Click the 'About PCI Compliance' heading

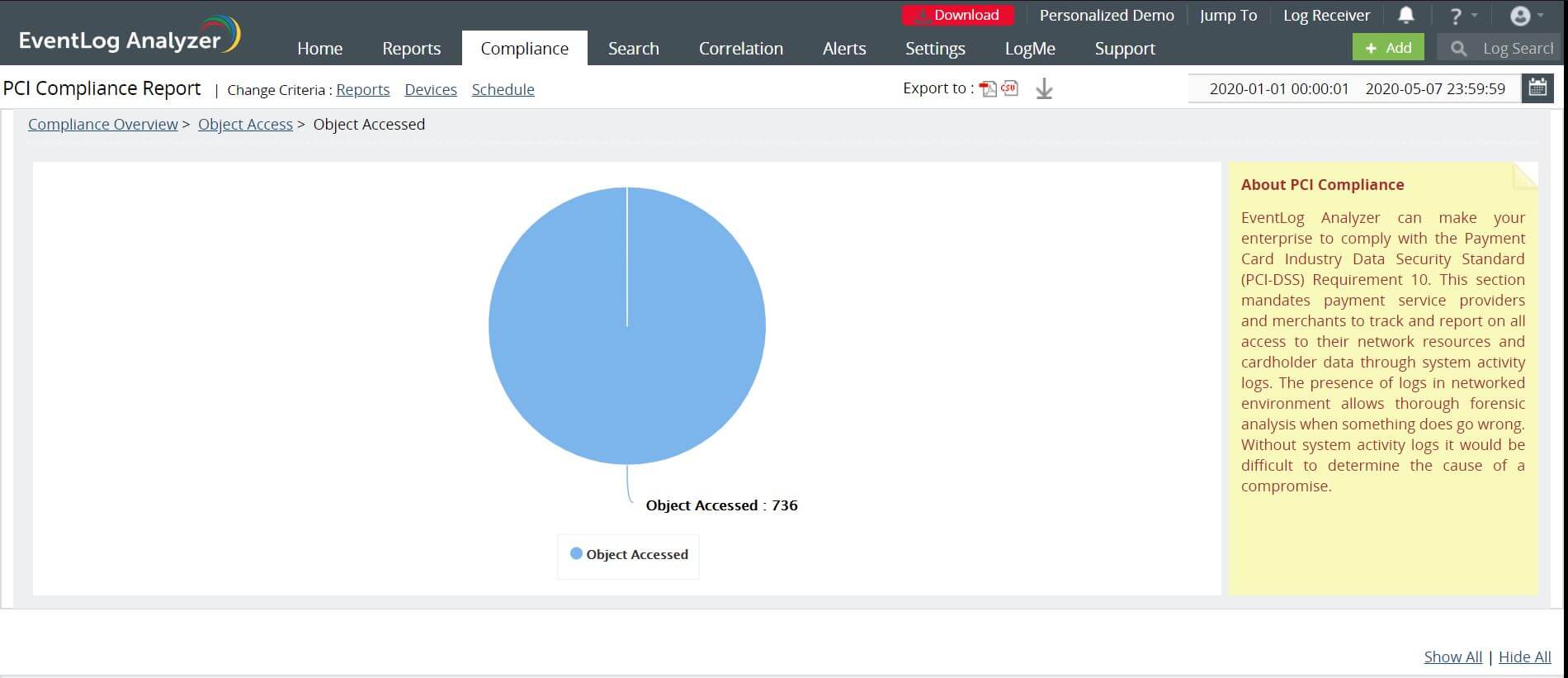(x=1322, y=184)
